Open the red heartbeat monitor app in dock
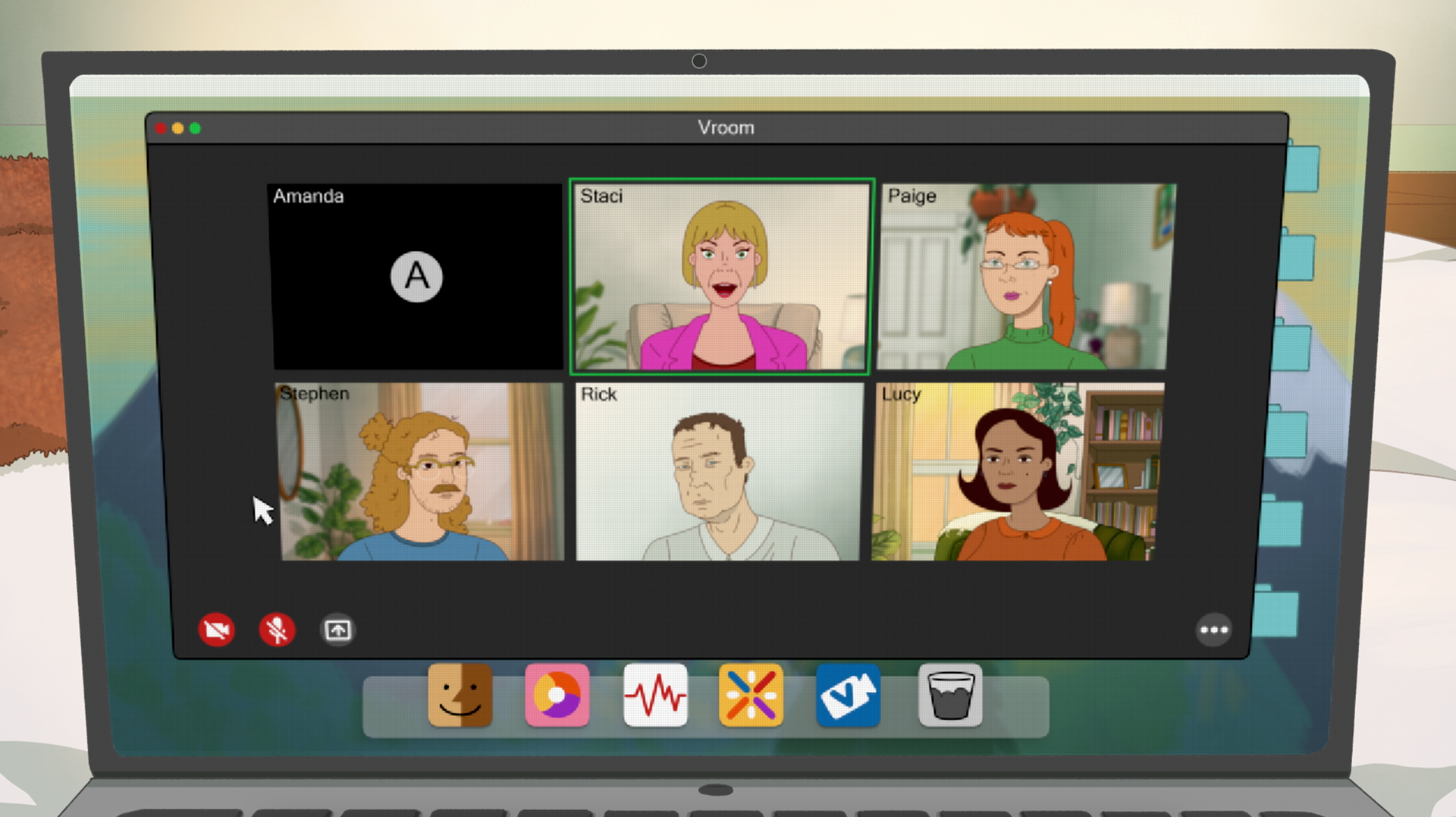 655,696
